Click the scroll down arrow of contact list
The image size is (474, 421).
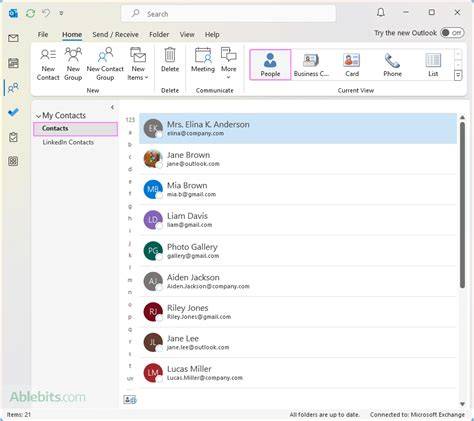point(462,404)
